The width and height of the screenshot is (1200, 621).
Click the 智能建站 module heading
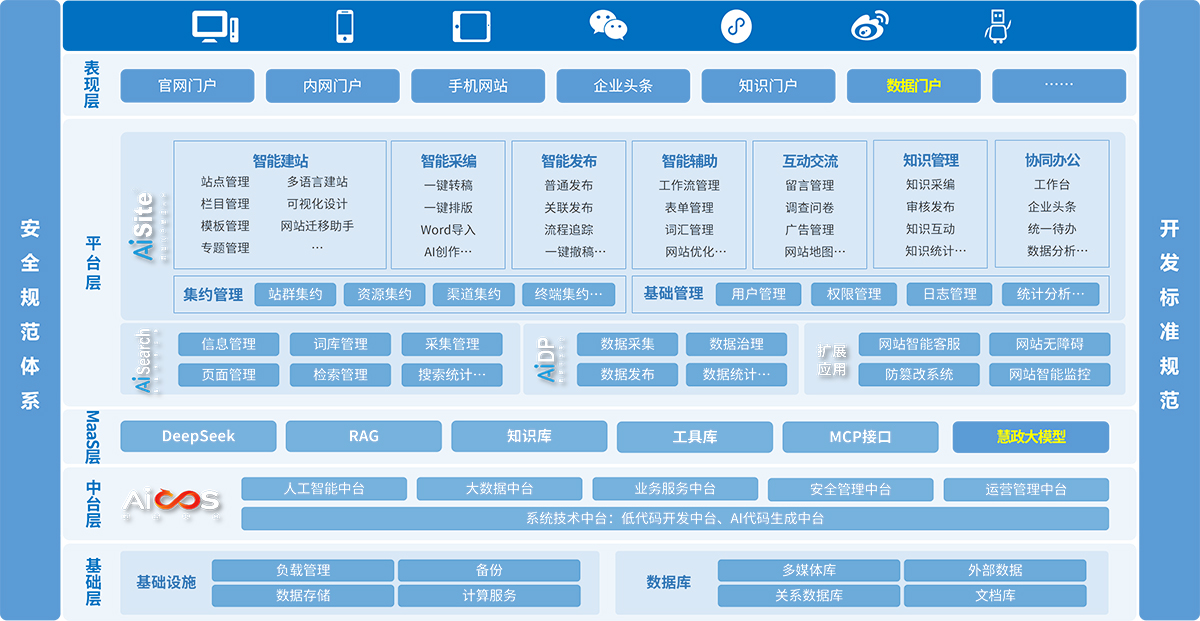[x=280, y=161]
